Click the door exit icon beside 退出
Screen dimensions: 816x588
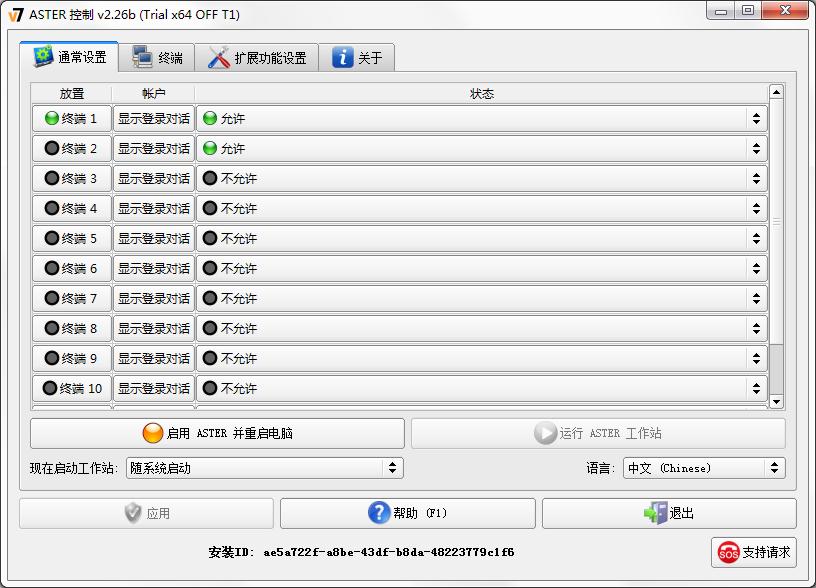pyautogui.click(x=656, y=513)
